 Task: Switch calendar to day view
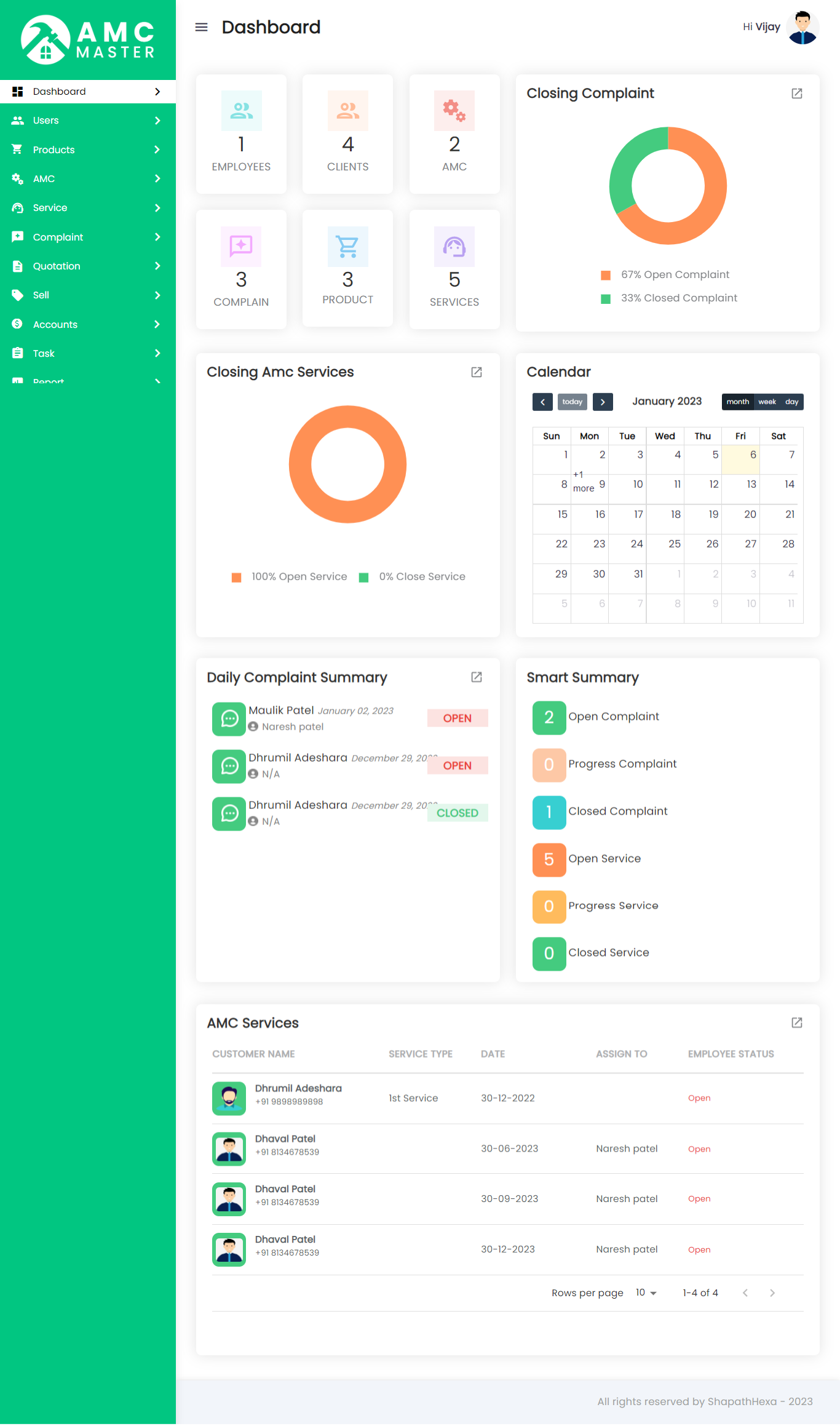[791, 402]
